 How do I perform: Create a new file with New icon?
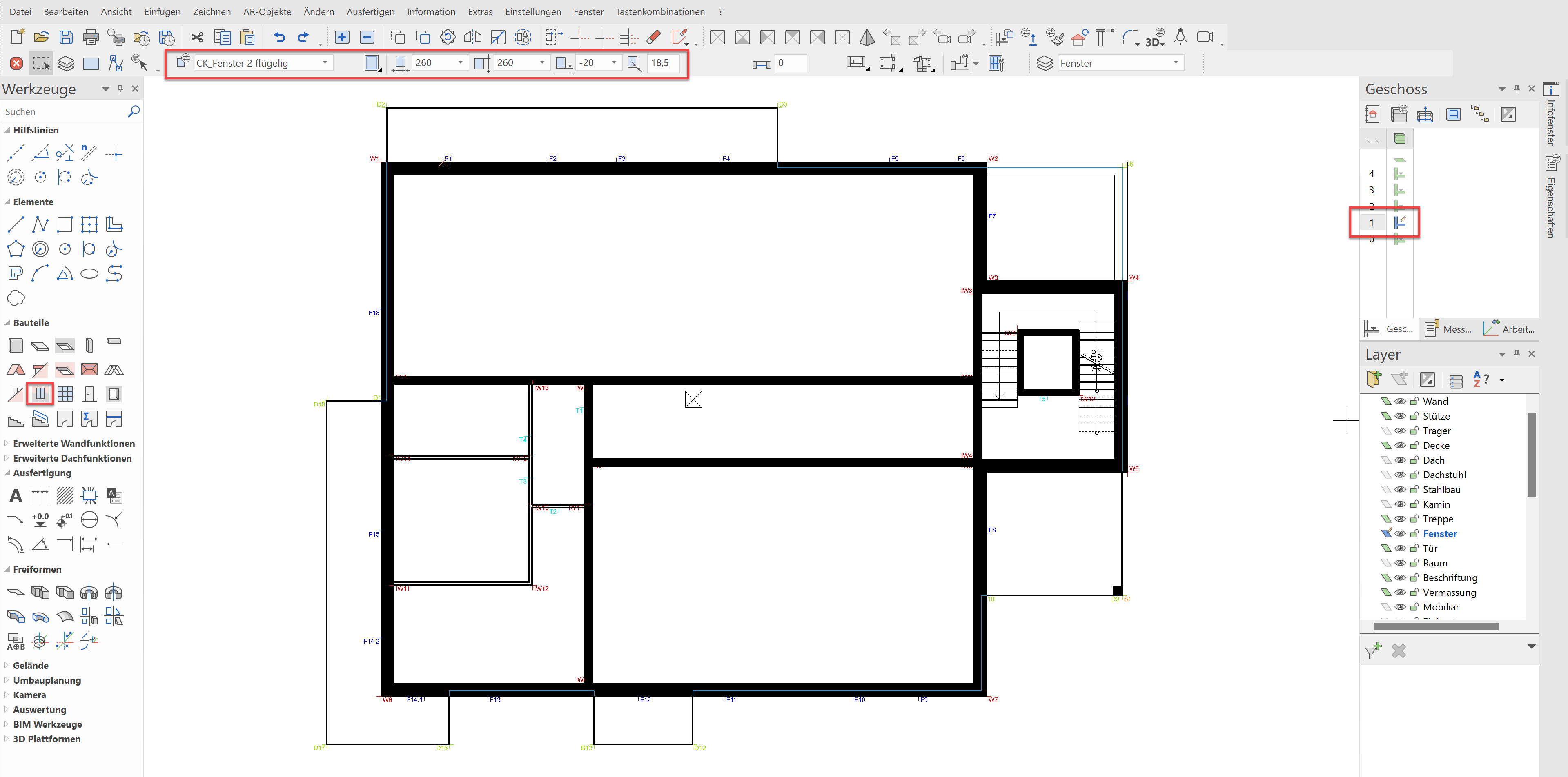[17, 37]
